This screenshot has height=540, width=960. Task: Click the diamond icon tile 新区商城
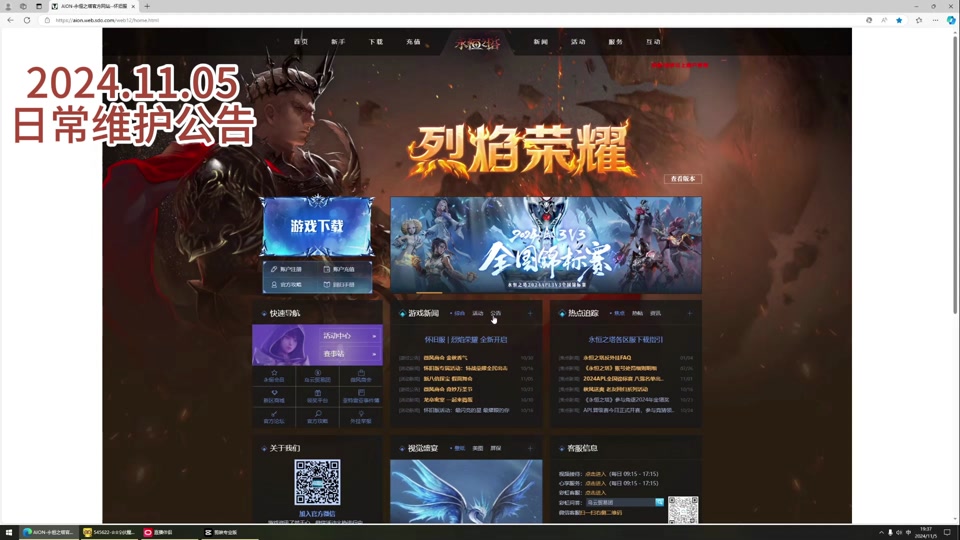(x=274, y=396)
